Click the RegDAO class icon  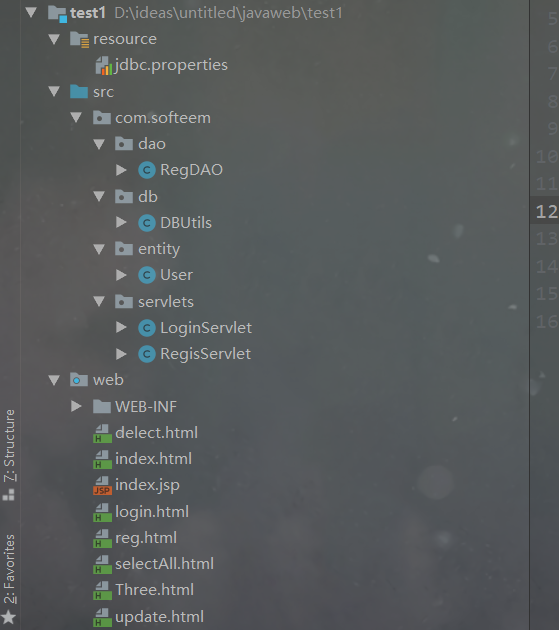[x=147, y=170]
